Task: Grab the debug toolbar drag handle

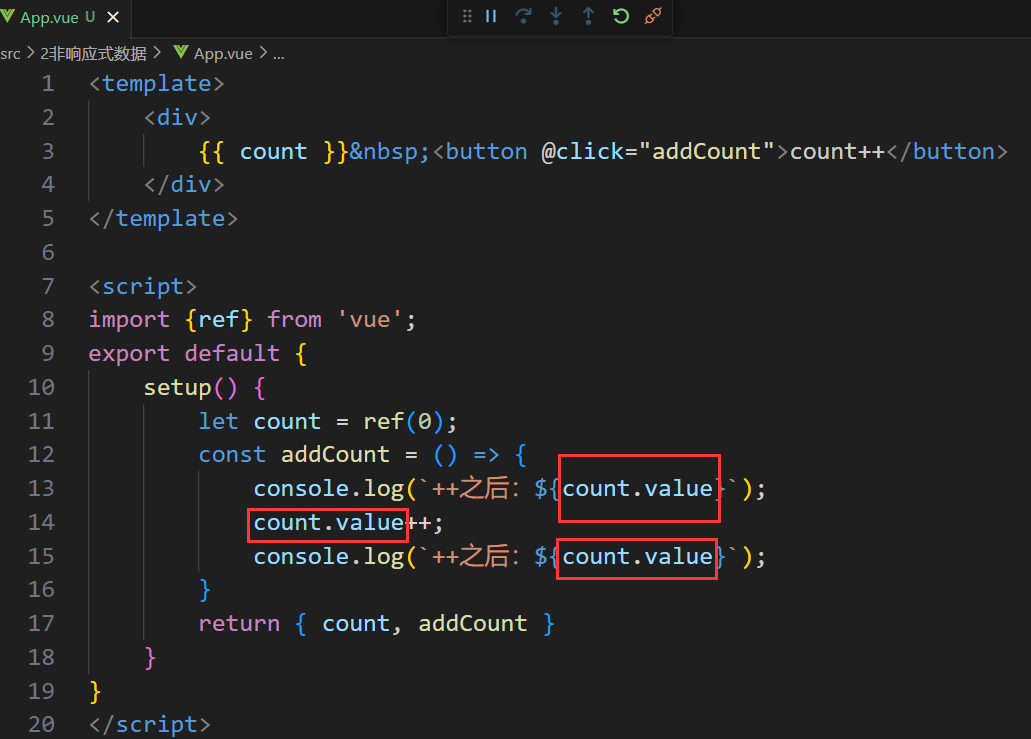Action: tap(467, 16)
